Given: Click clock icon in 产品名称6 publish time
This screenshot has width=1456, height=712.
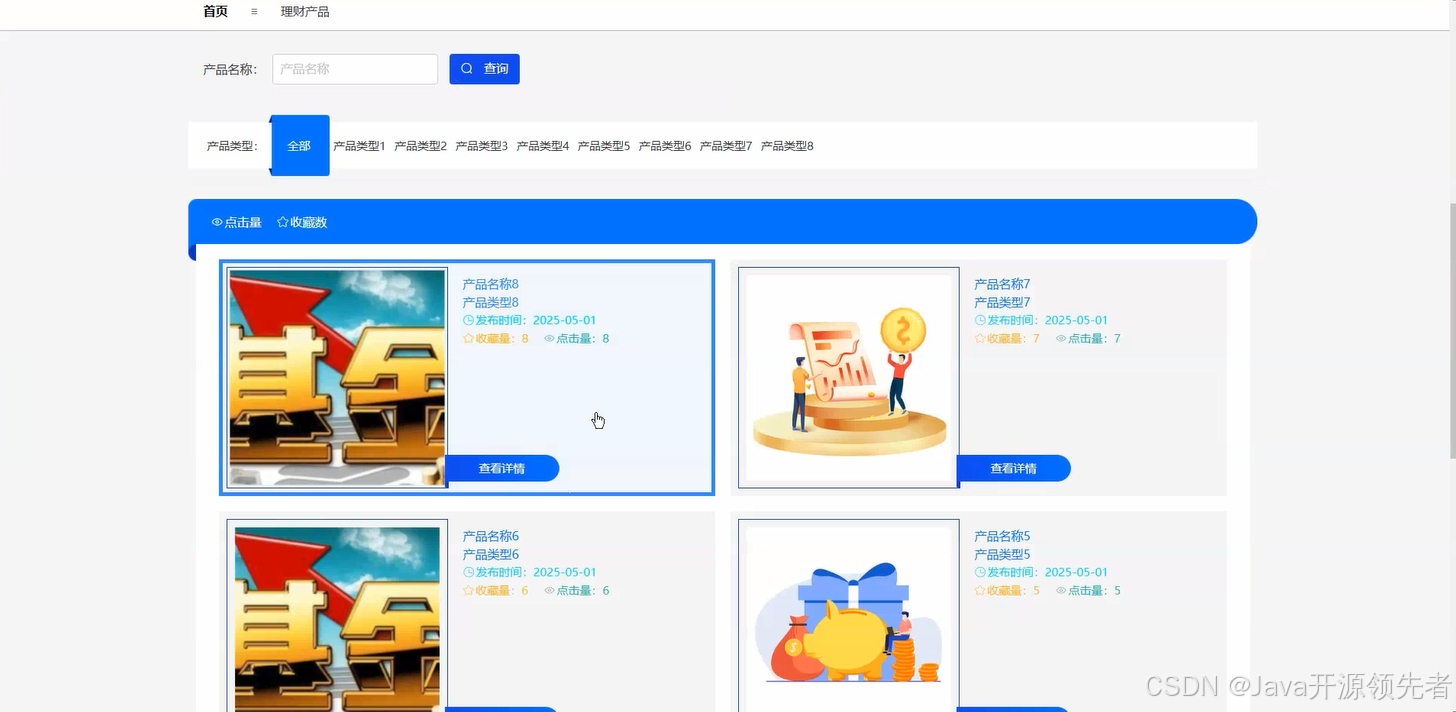Looking at the screenshot, I should pyautogui.click(x=468, y=572).
